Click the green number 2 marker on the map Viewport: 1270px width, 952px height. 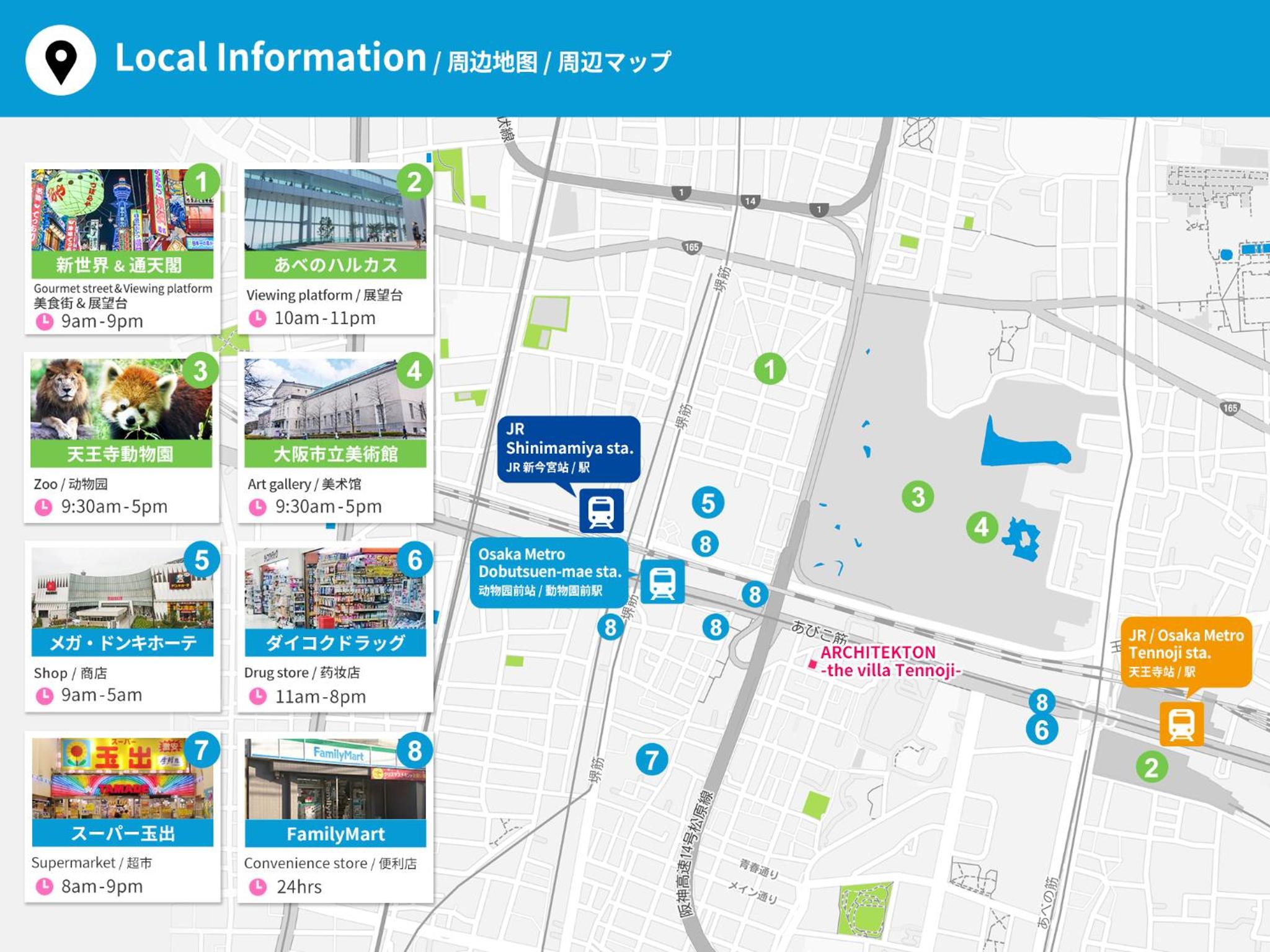click(1152, 767)
